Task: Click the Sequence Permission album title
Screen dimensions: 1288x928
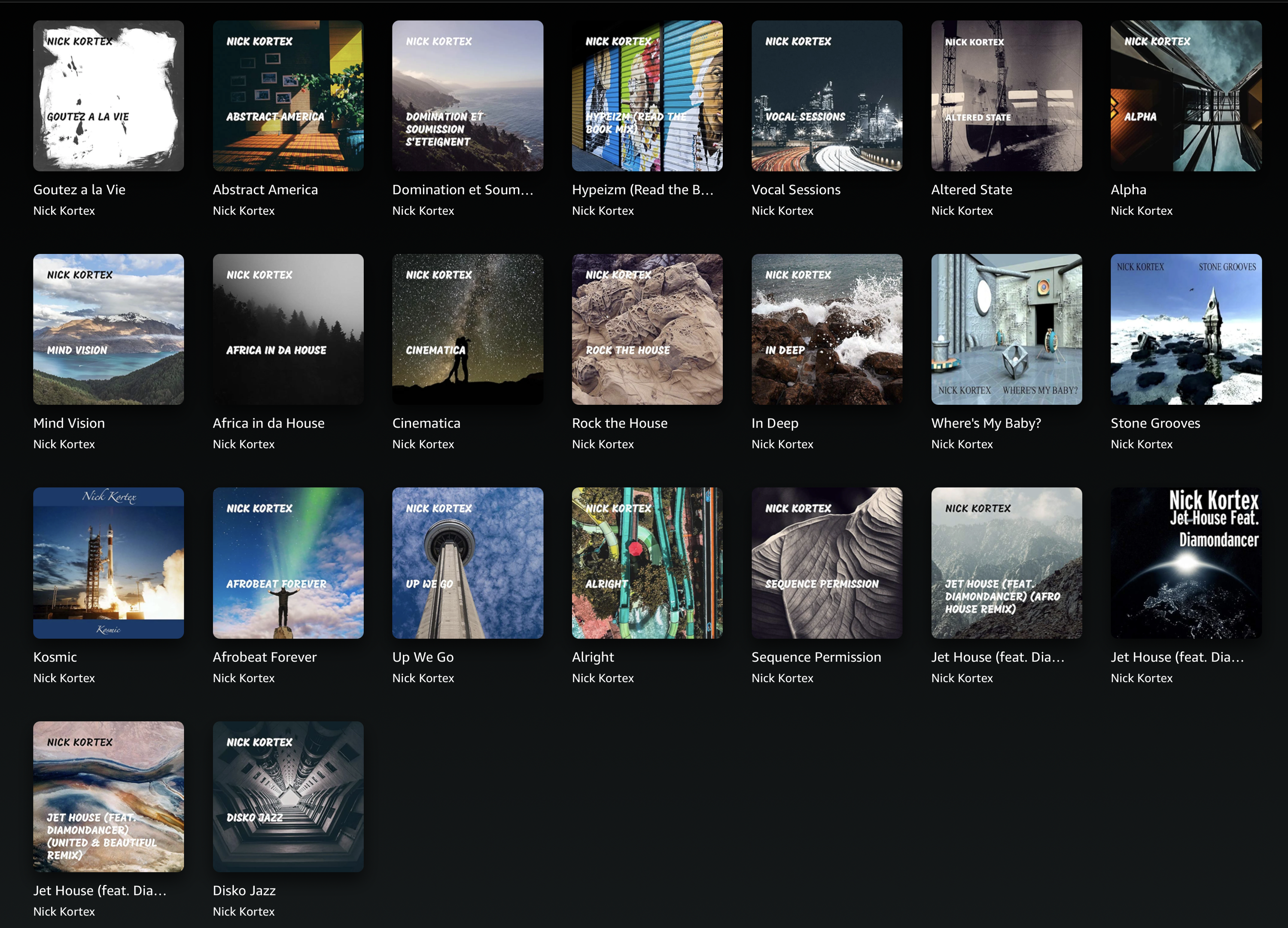Action: pos(816,657)
